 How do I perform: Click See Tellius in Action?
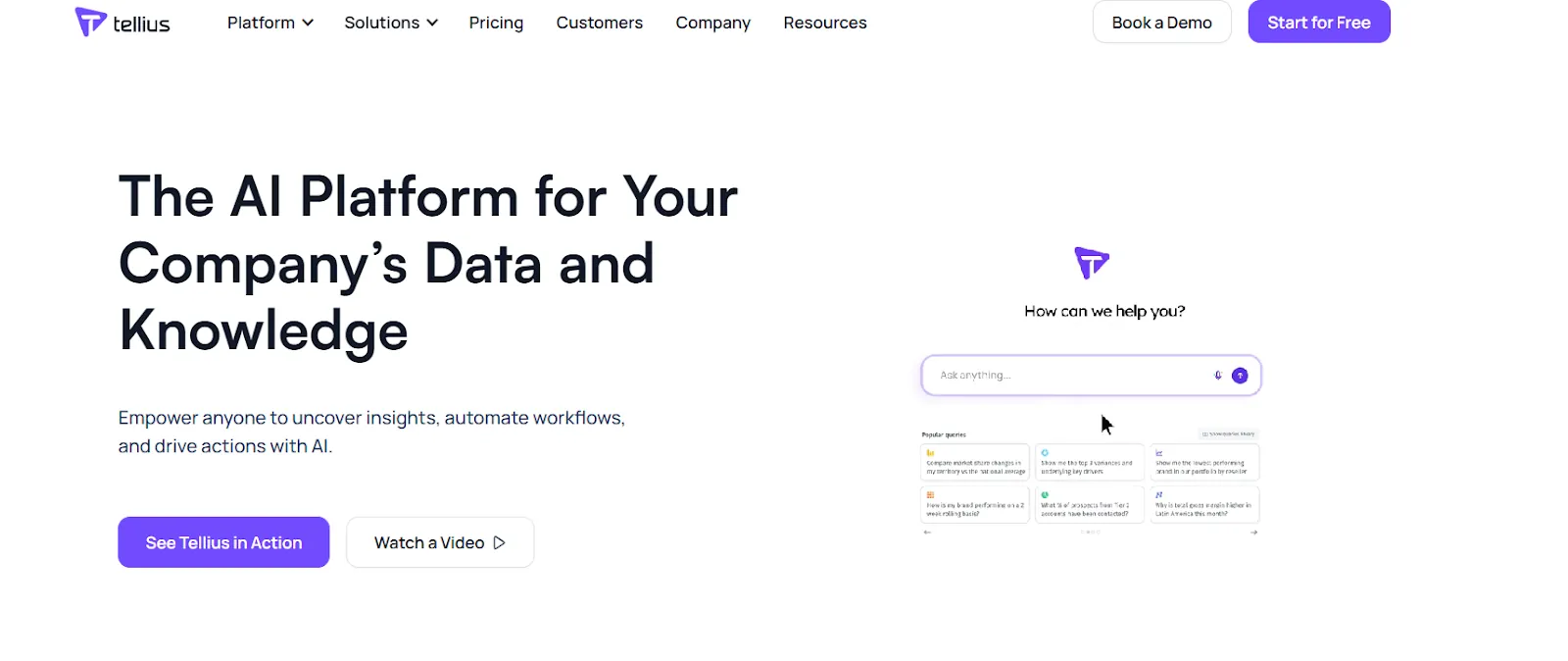point(223,542)
